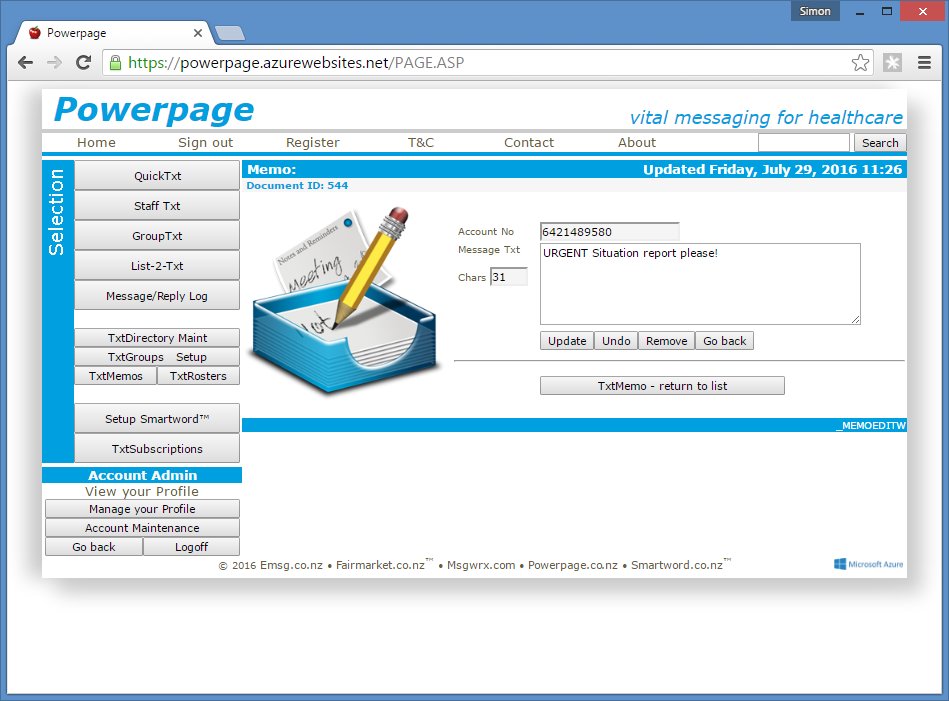
Task: Open the Sign out menu item
Action: click(x=205, y=143)
